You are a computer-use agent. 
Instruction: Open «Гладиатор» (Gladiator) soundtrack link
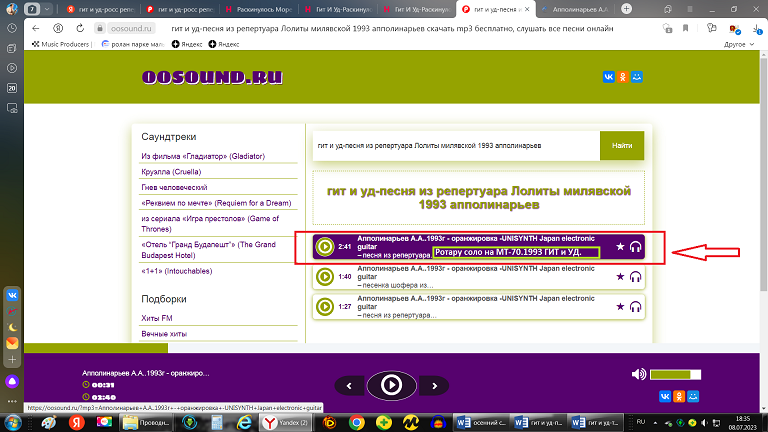(x=203, y=156)
